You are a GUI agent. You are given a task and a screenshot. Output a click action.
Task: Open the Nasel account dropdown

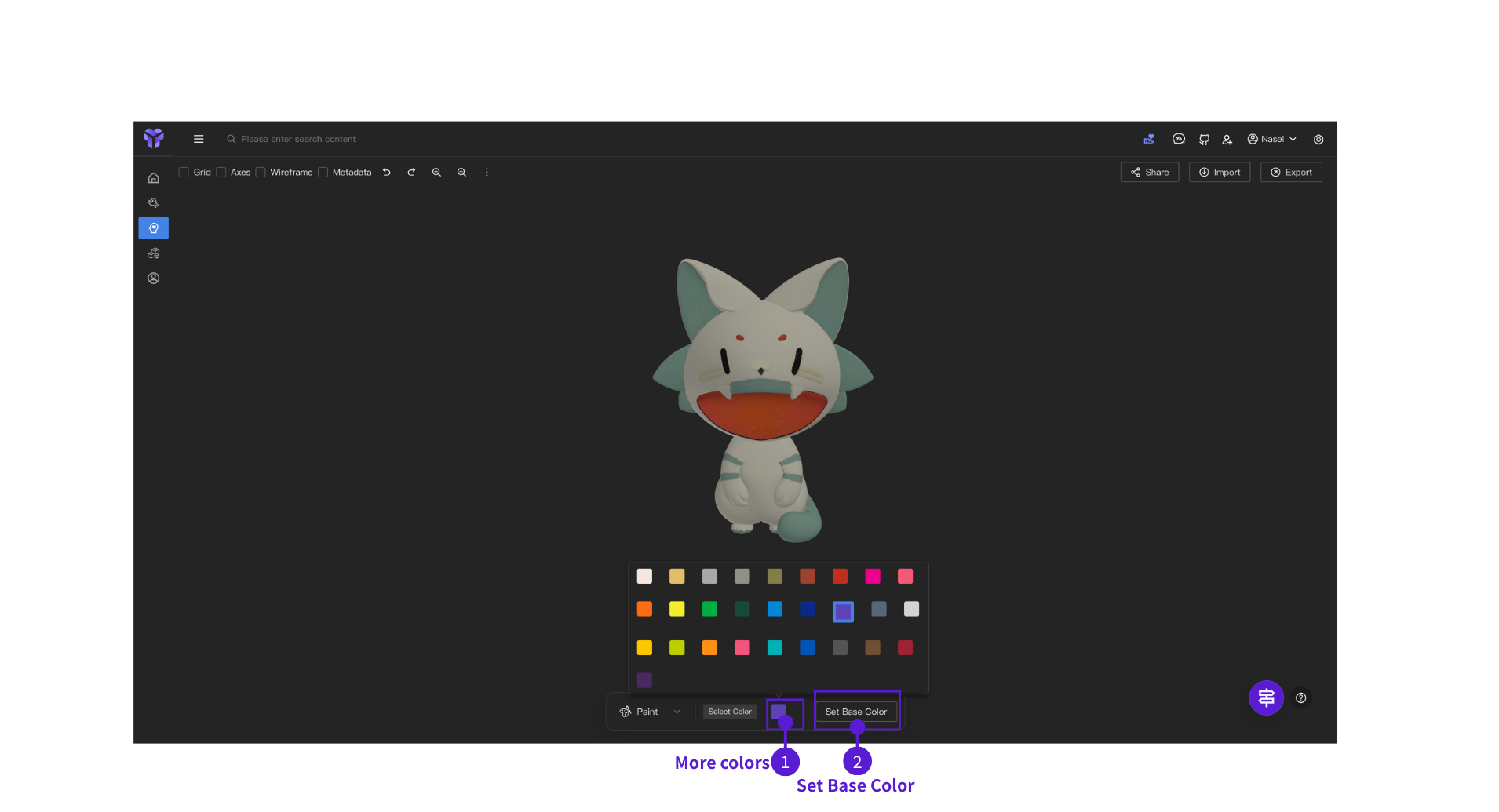point(1271,139)
